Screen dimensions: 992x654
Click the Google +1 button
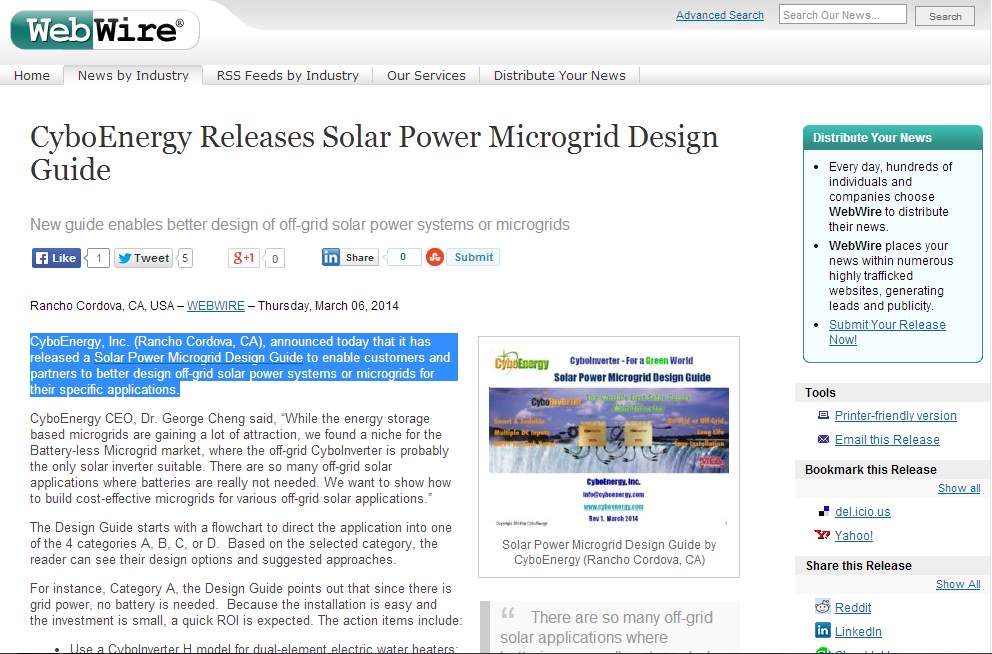(244, 258)
